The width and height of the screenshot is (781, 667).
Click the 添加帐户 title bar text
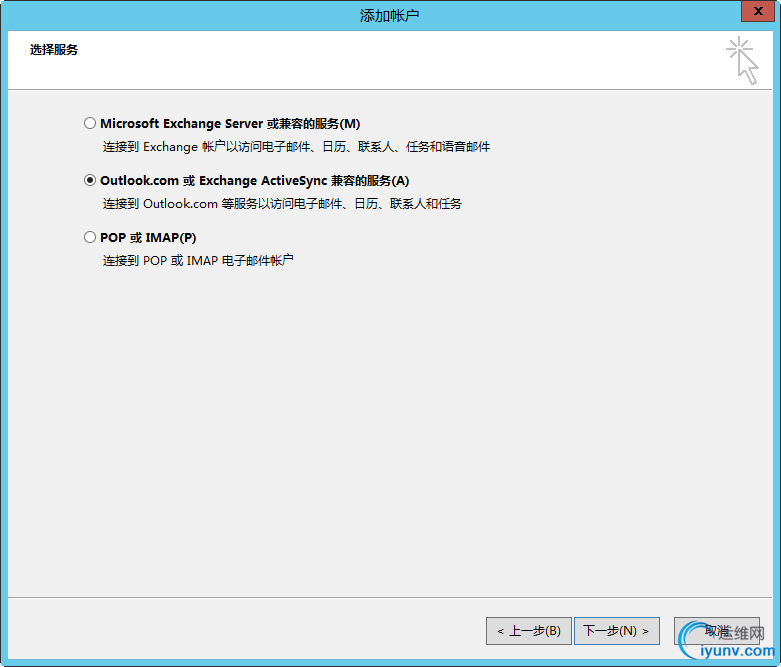(390, 16)
